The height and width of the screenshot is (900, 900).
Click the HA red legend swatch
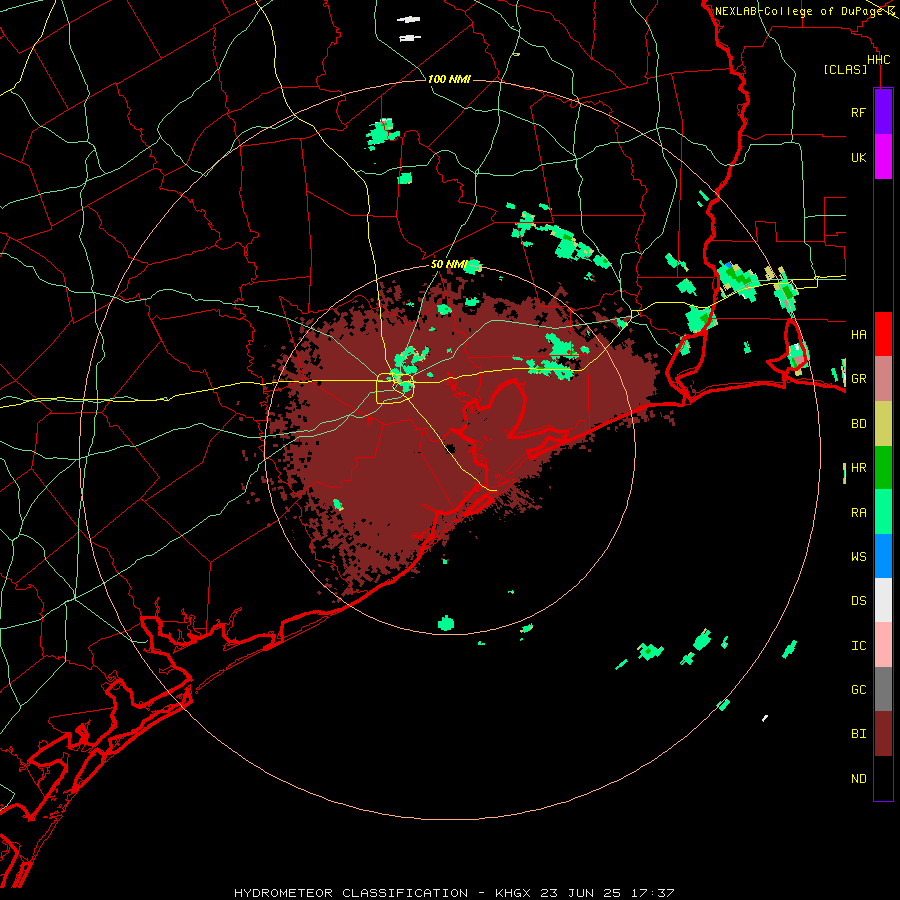883,334
